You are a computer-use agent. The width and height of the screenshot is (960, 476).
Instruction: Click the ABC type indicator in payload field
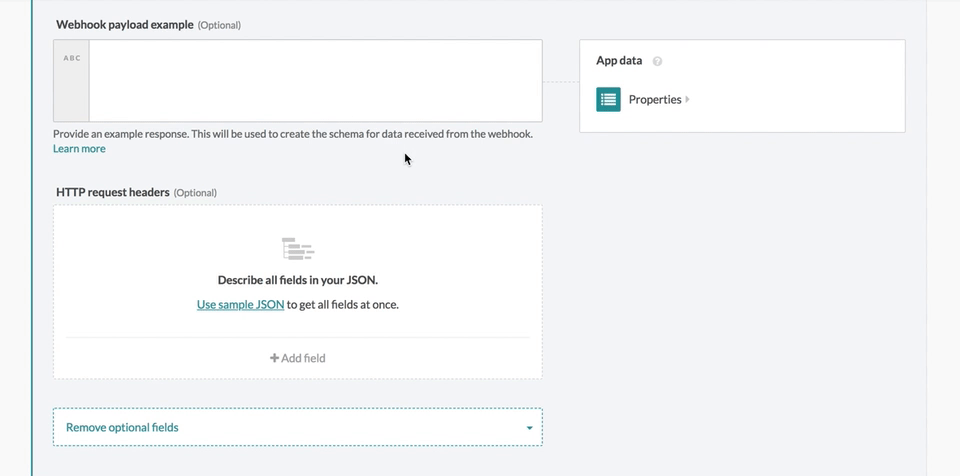pyautogui.click(x=72, y=58)
